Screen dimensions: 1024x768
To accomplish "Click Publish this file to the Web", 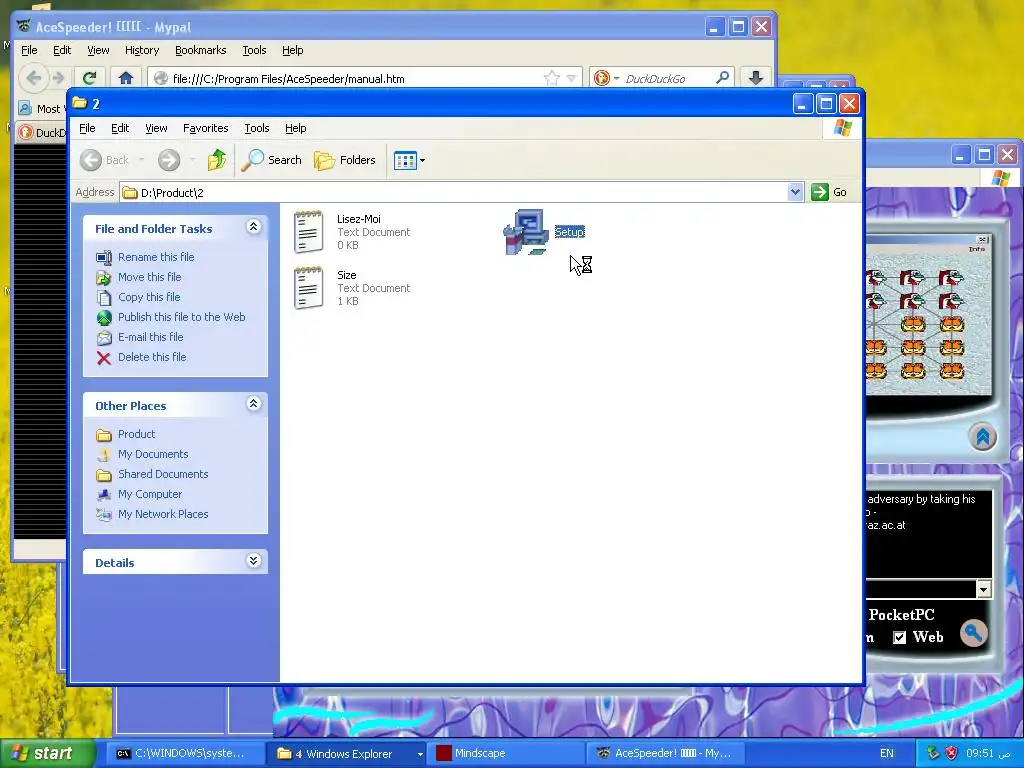I will pos(181,317).
